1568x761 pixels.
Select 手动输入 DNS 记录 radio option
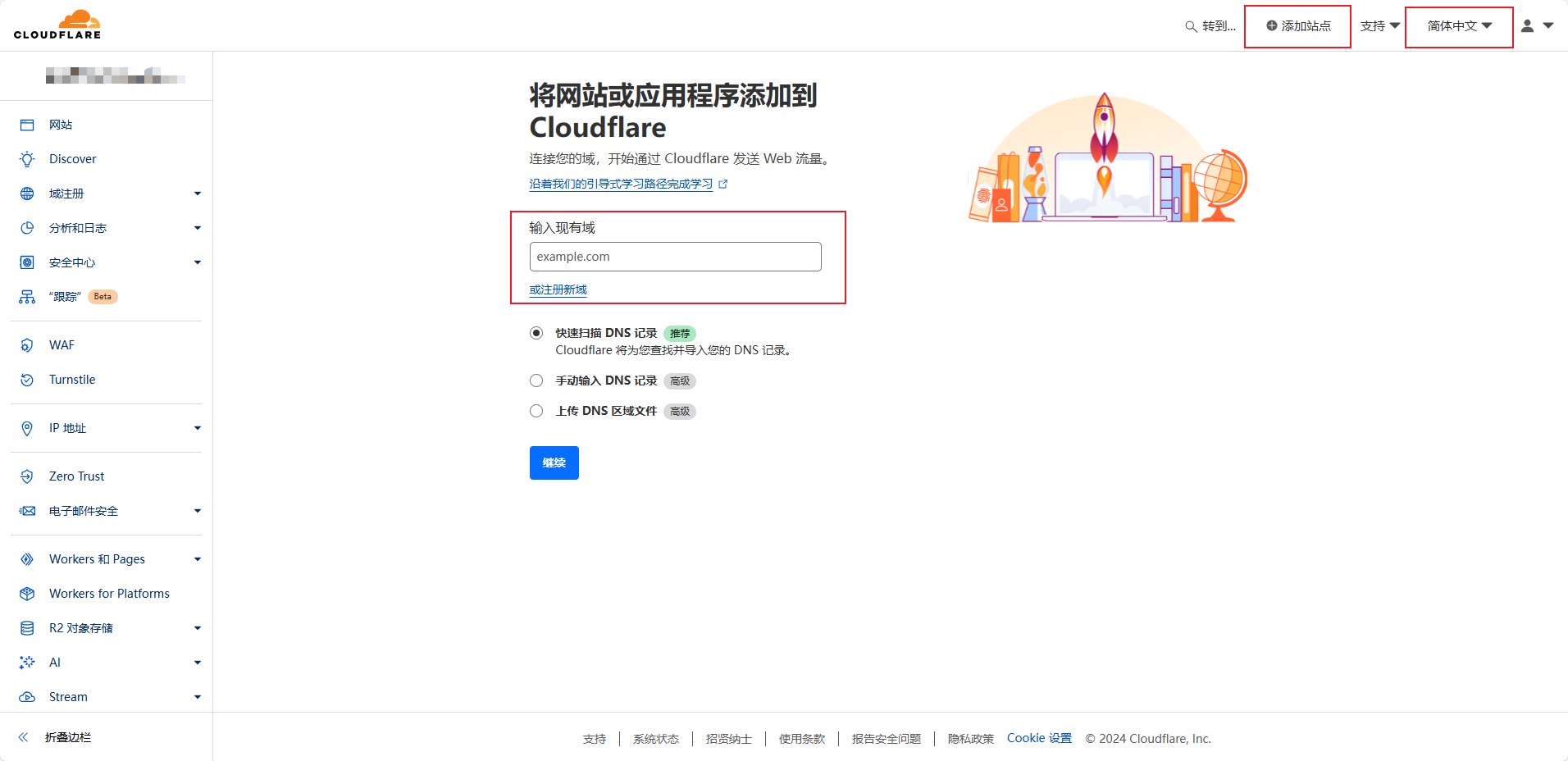point(536,380)
